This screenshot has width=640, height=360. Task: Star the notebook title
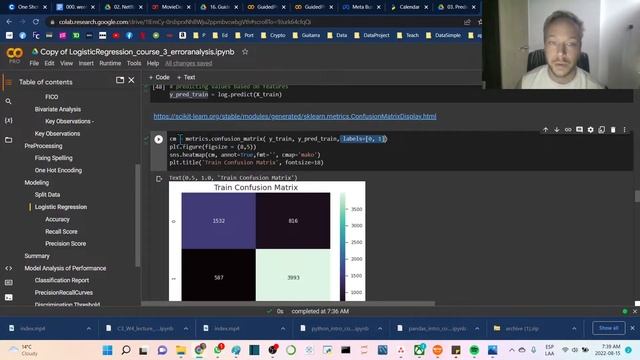pos(245,52)
